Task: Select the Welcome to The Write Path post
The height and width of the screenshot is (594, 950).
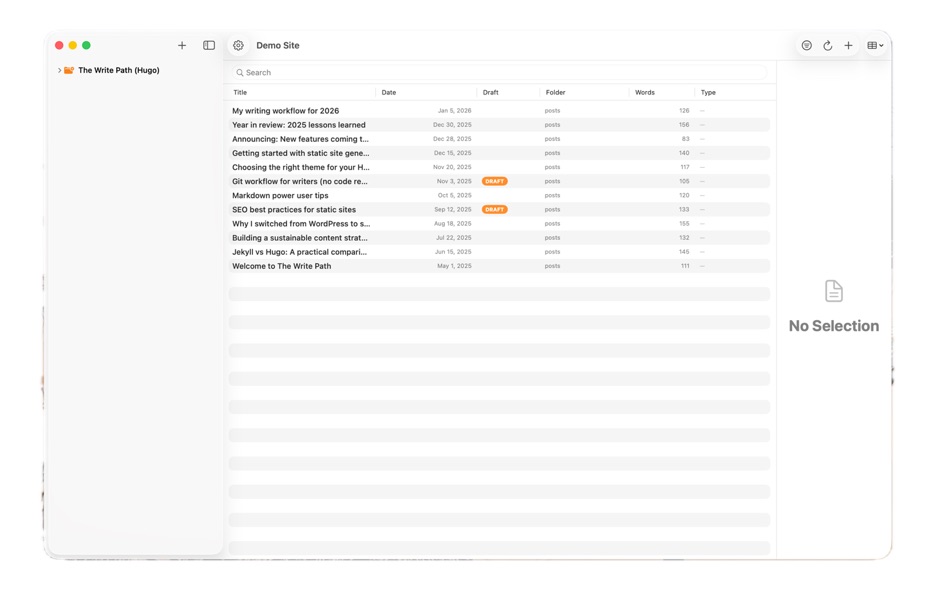Action: (x=288, y=266)
